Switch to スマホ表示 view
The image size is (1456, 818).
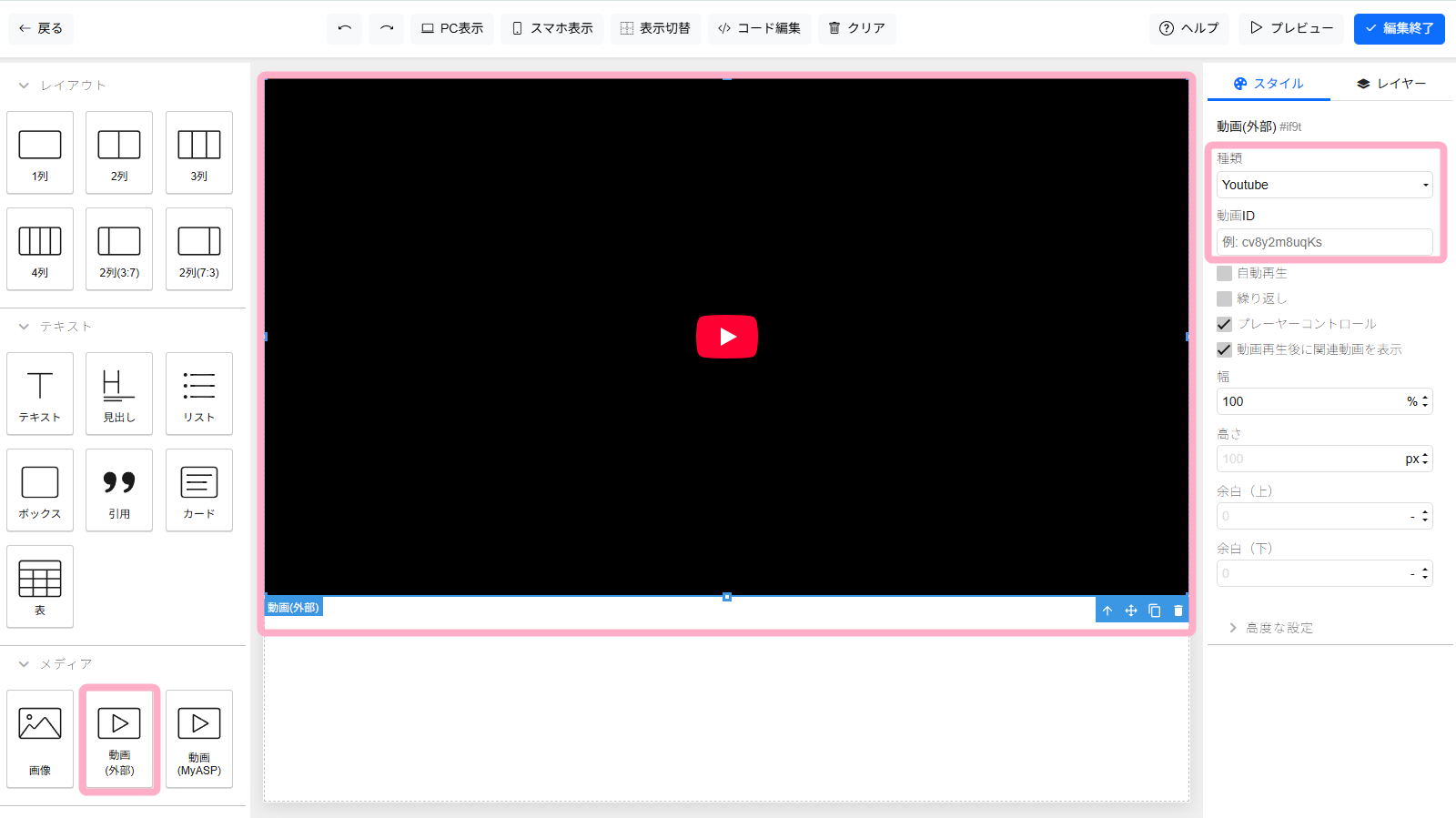tap(552, 28)
